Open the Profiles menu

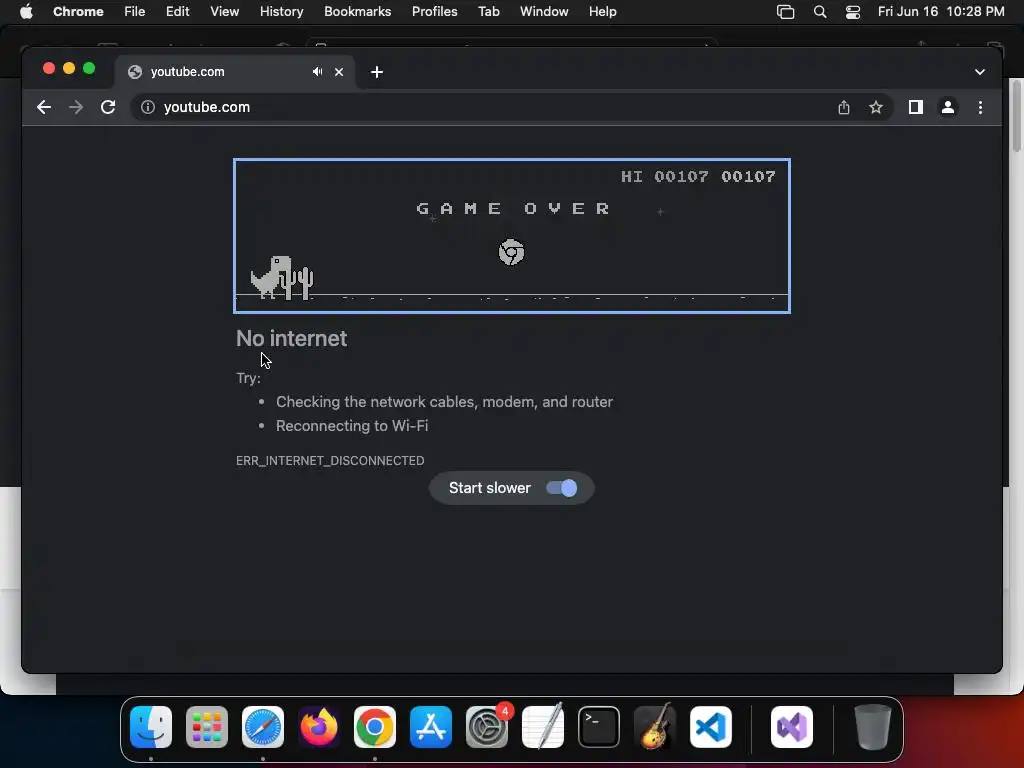(434, 12)
